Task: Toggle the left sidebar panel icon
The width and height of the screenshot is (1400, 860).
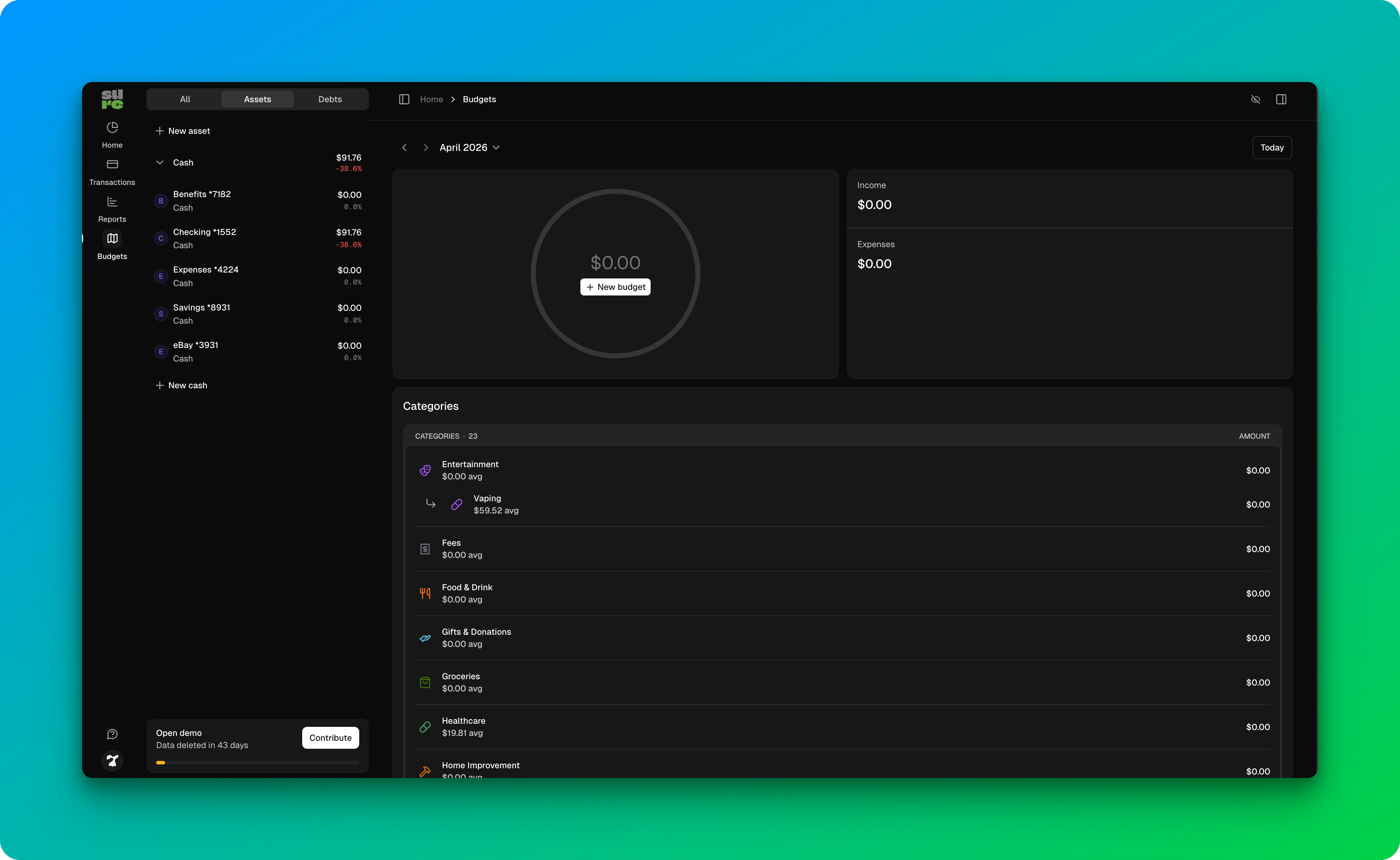Action: [x=404, y=99]
